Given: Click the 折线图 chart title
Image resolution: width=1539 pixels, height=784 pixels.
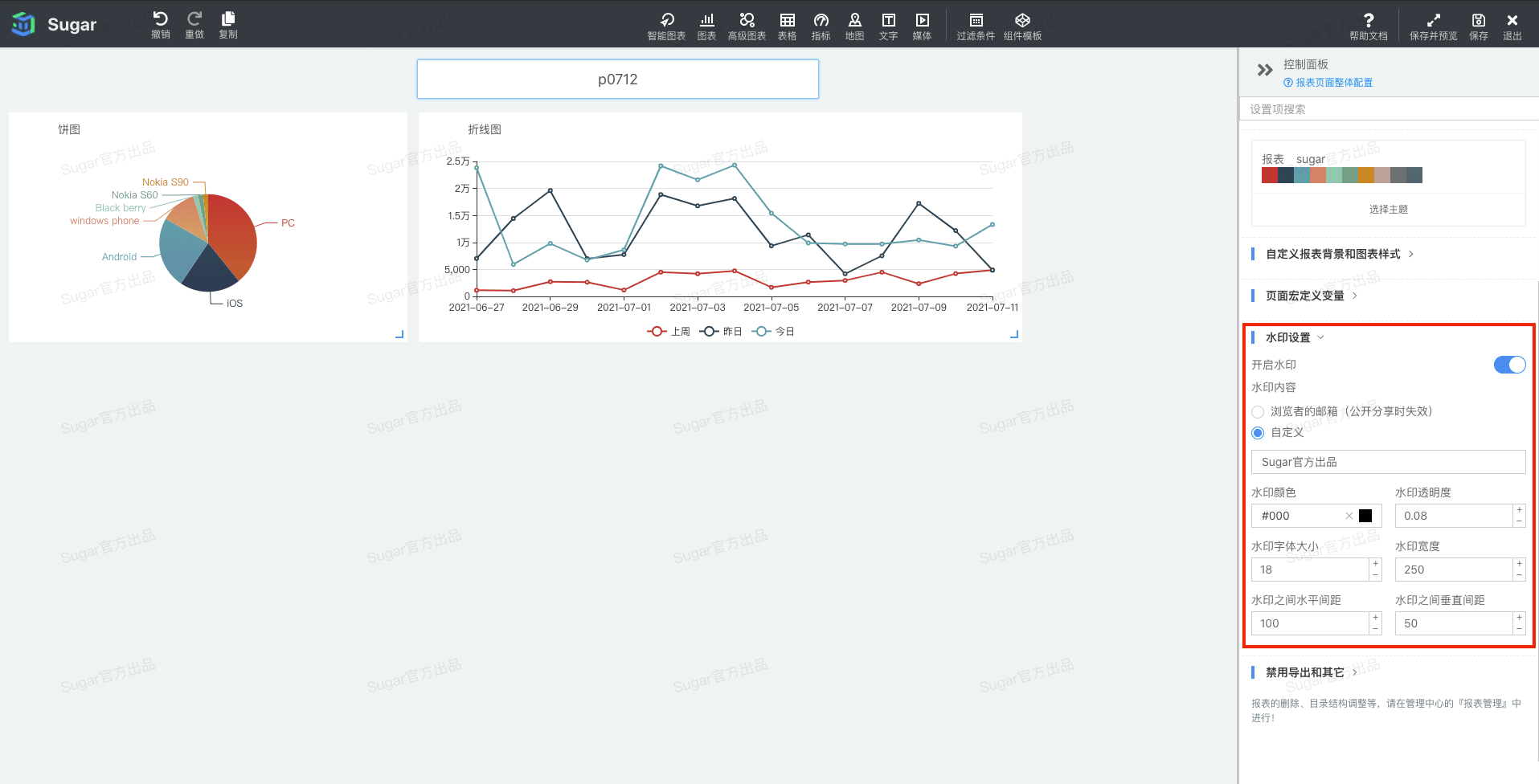Looking at the screenshot, I should [485, 129].
